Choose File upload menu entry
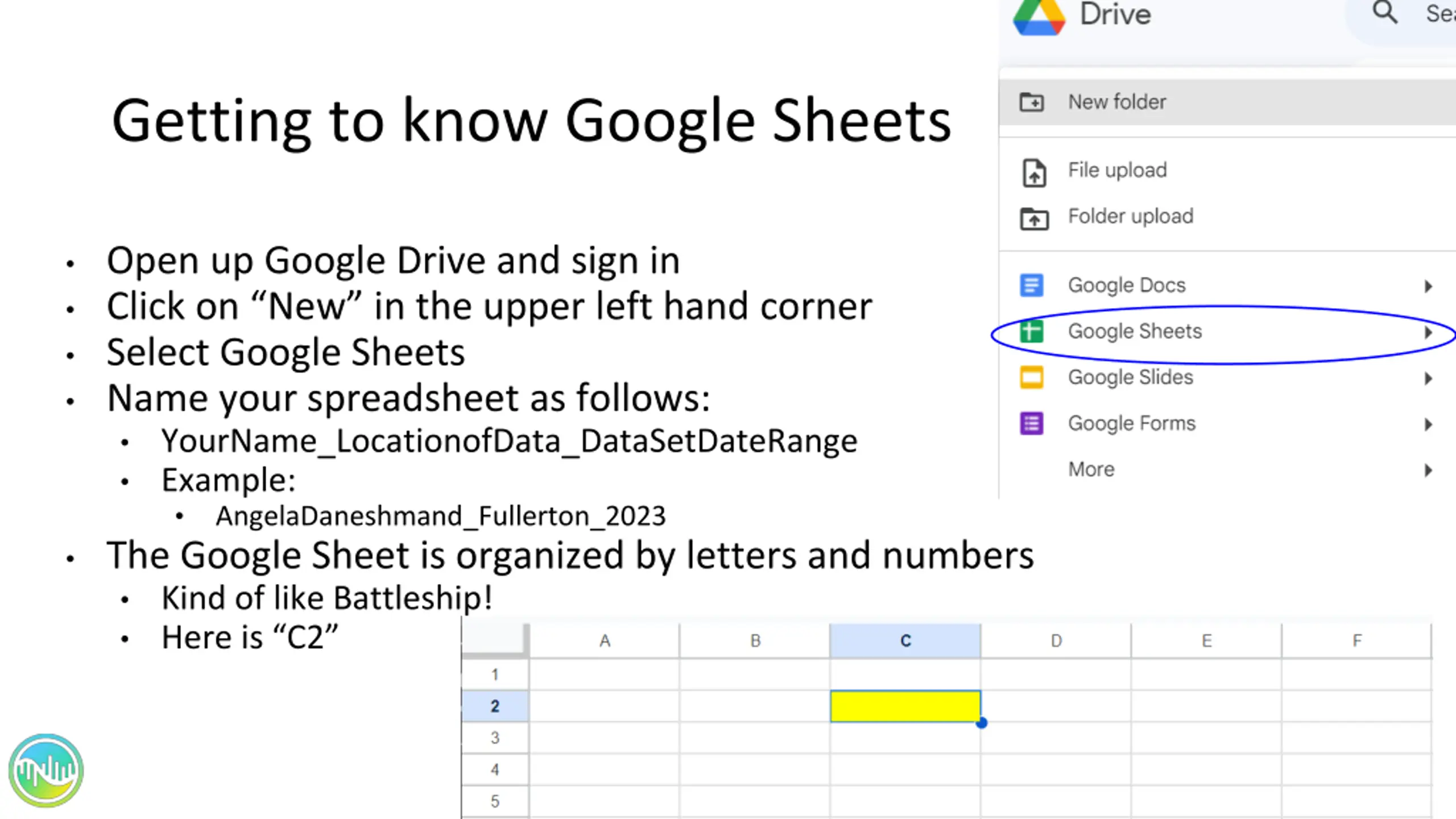The image size is (1456, 819). 1227,171
